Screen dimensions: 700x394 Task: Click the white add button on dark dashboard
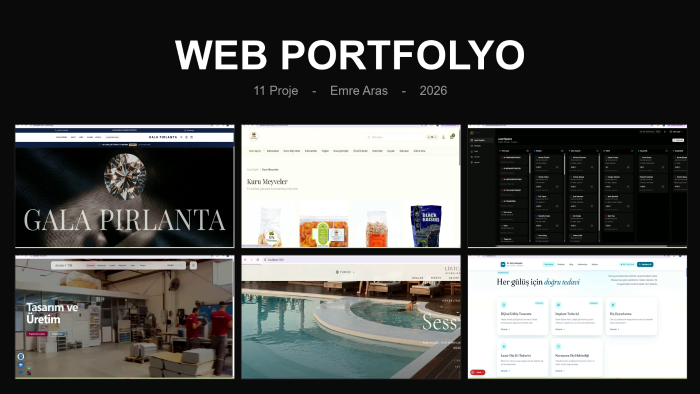point(678,140)
